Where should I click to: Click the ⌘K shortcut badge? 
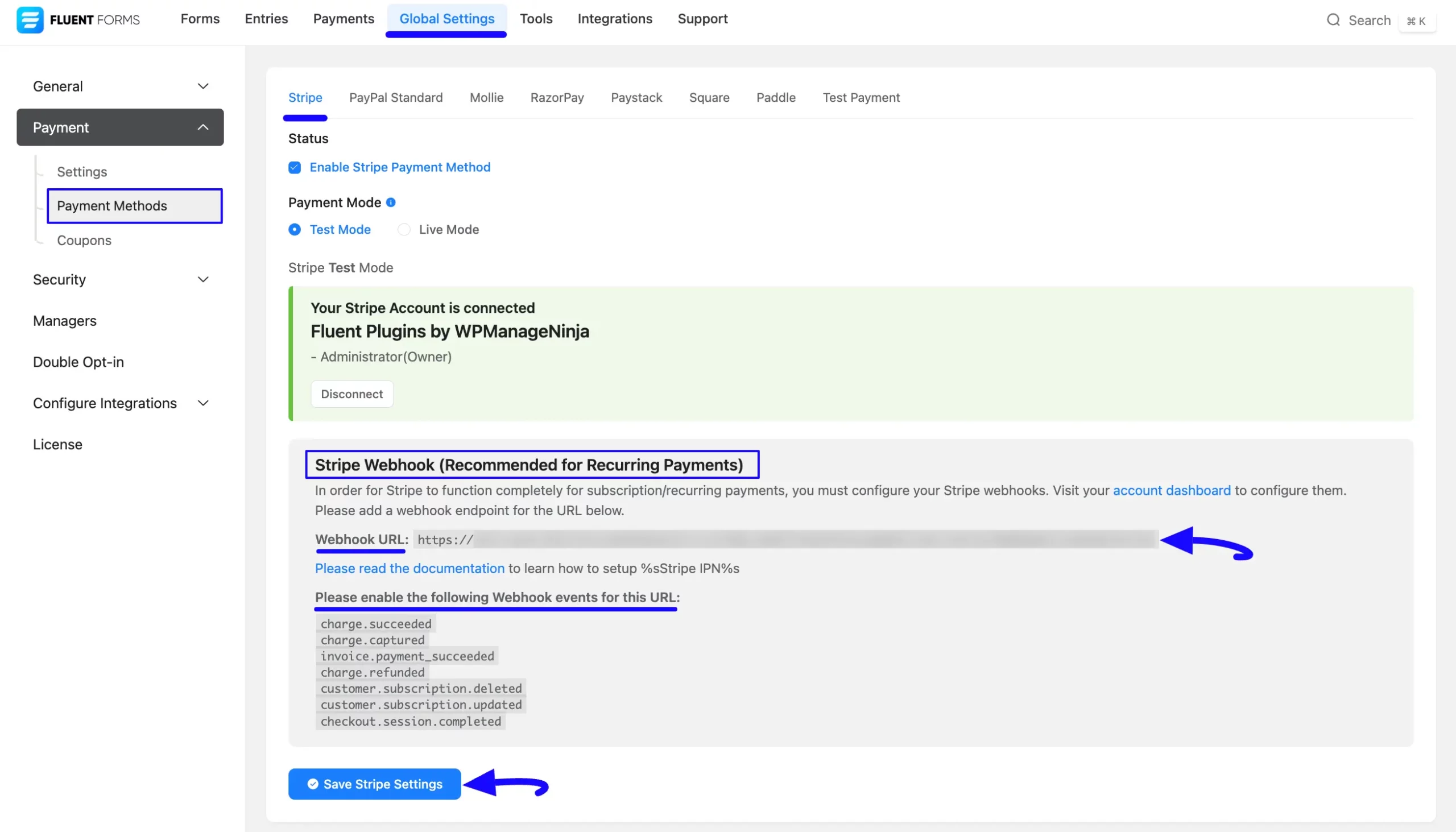click(x=1417, y=21)
